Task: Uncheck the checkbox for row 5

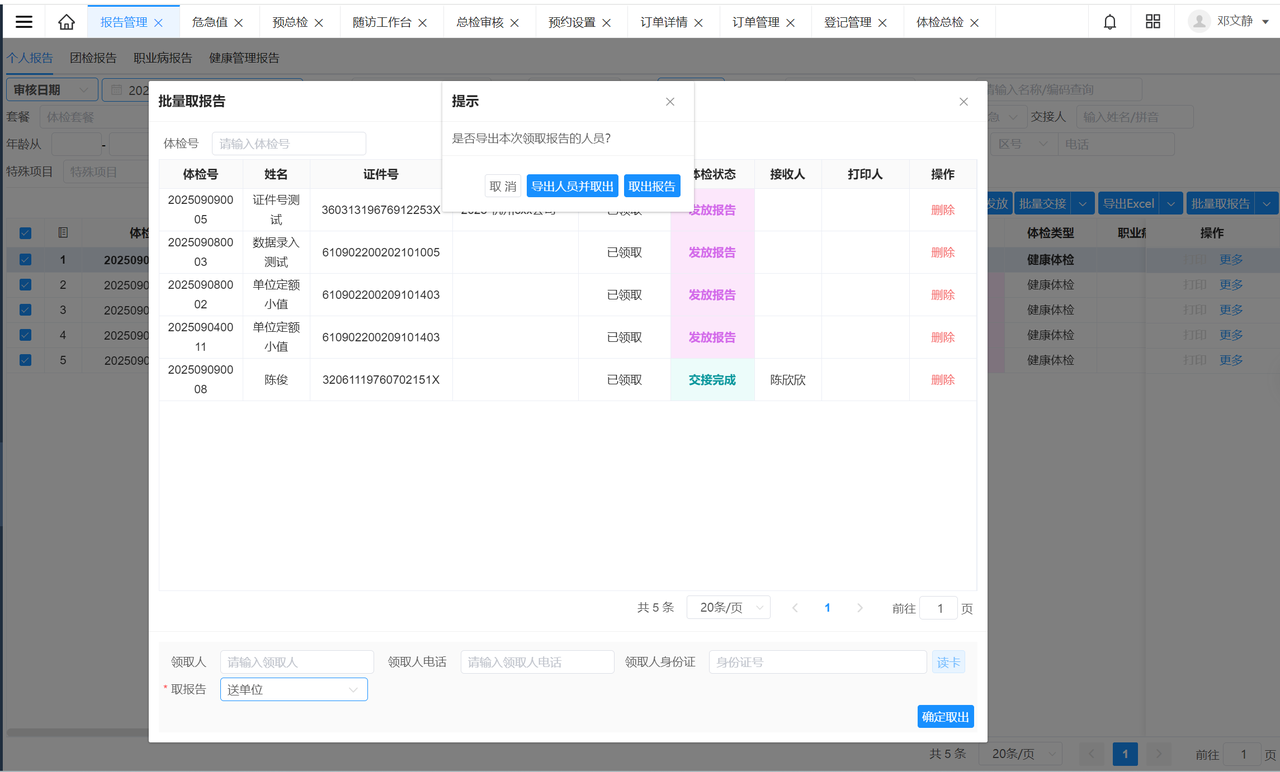Action: pyautogui.click(x=25, y=360)
